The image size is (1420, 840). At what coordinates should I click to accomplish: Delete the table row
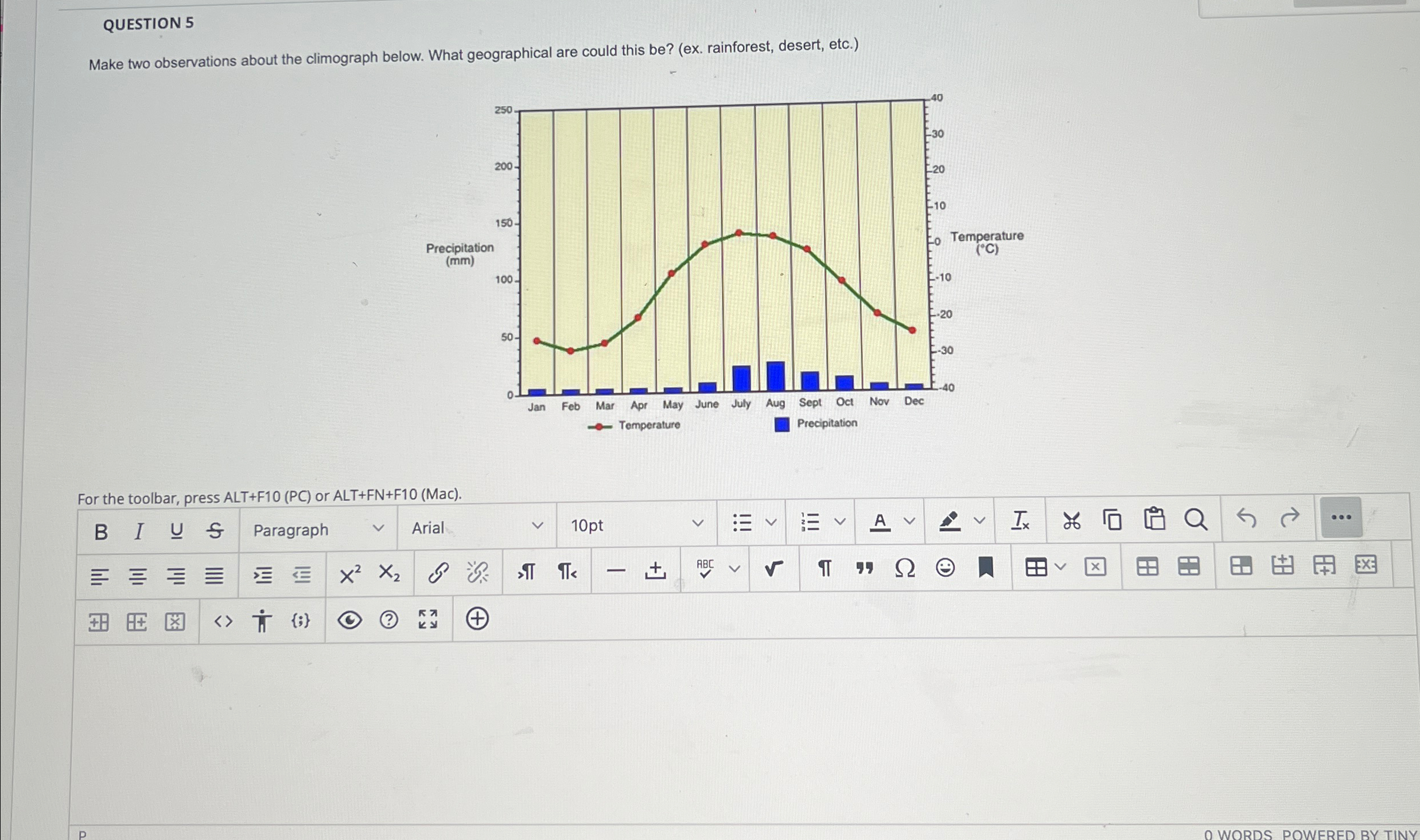pyautogui.click(x=1365, y=565)
